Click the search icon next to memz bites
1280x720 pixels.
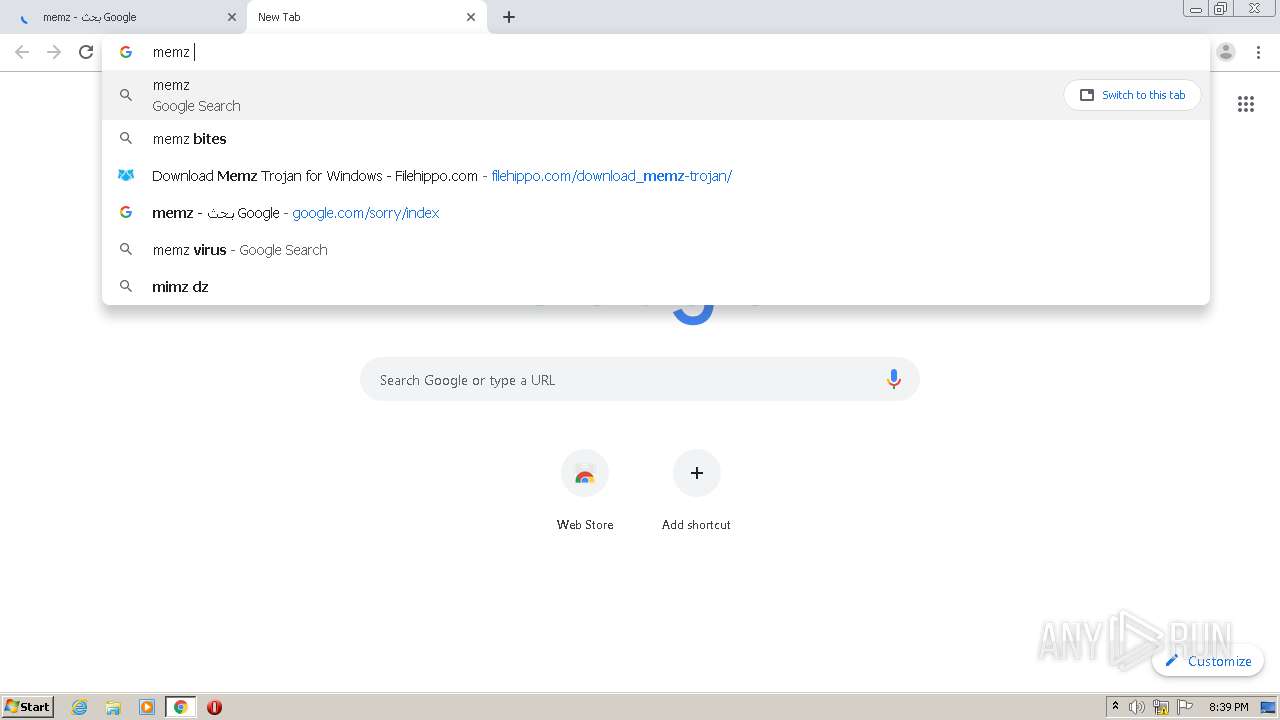[126, 138]
